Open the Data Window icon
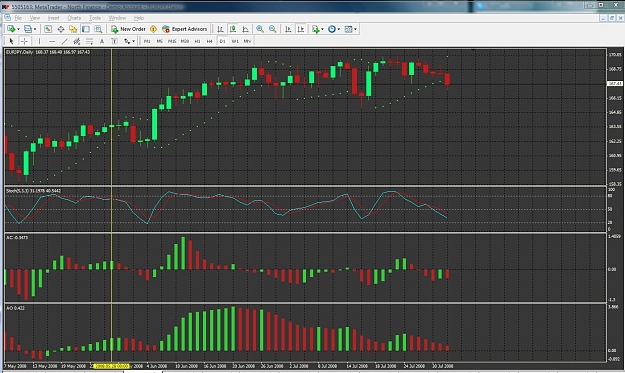 (x=61, y=29)
